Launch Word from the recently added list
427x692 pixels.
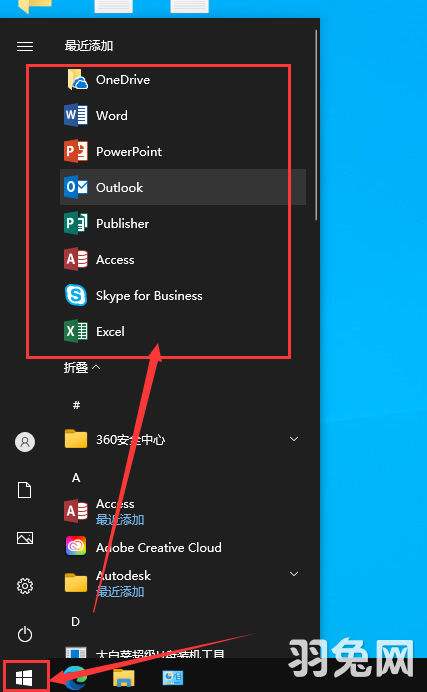[183, 115]
